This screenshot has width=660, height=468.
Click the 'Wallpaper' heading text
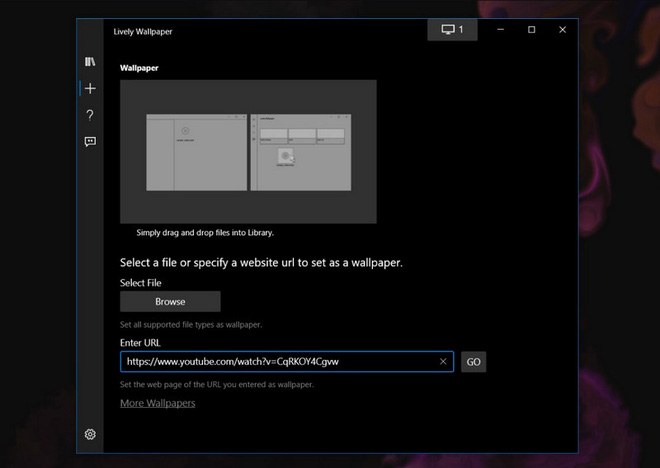pyautogui.click(x=139, y=68)
